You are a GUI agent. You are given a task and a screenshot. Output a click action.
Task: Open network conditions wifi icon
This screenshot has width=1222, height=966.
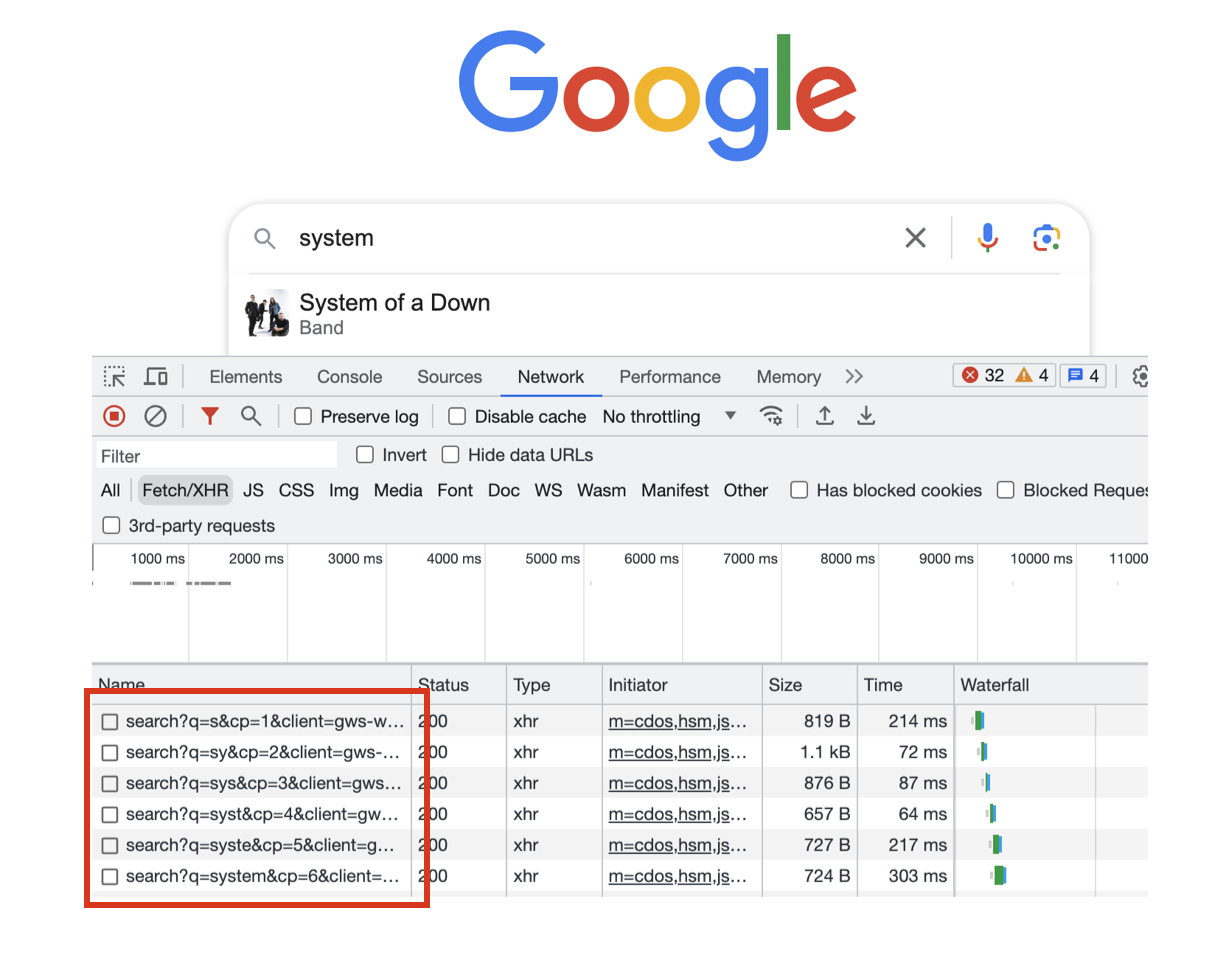(771, 416)
